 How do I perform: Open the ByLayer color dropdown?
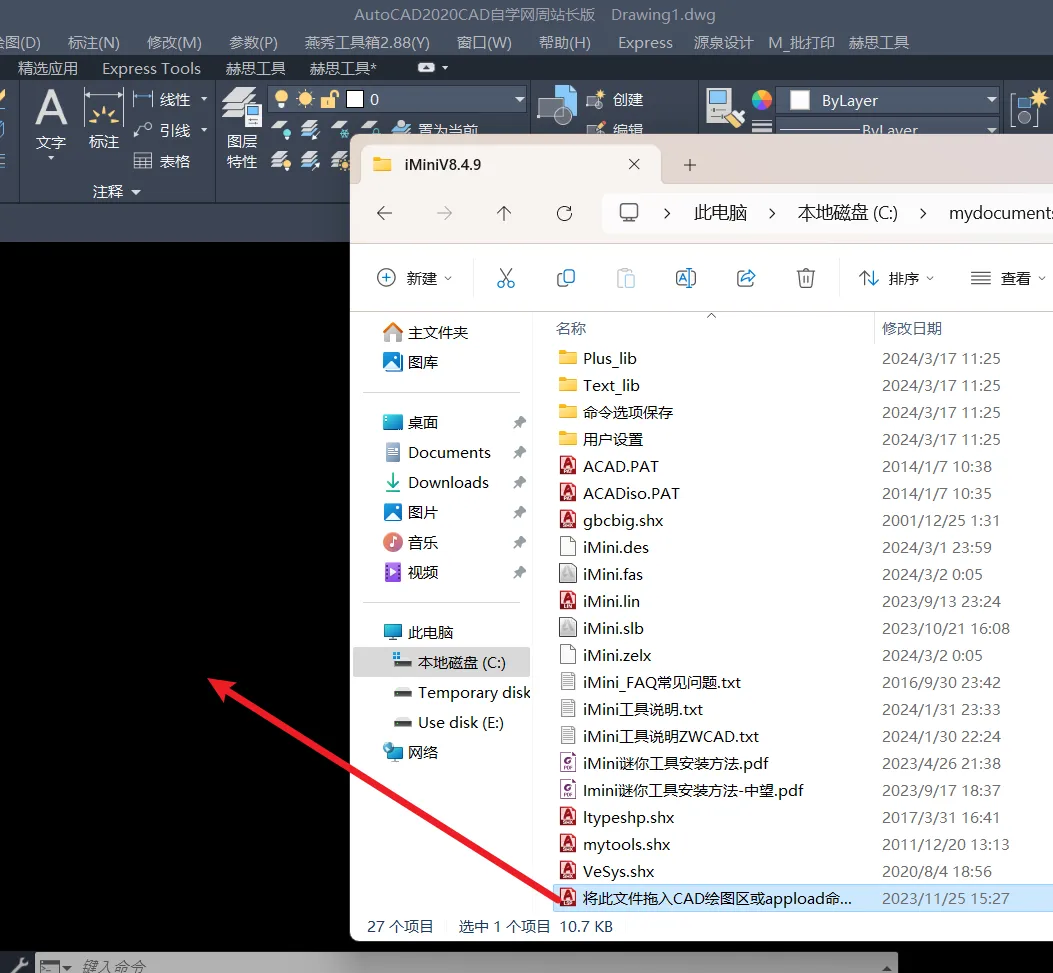click(887, 100)
